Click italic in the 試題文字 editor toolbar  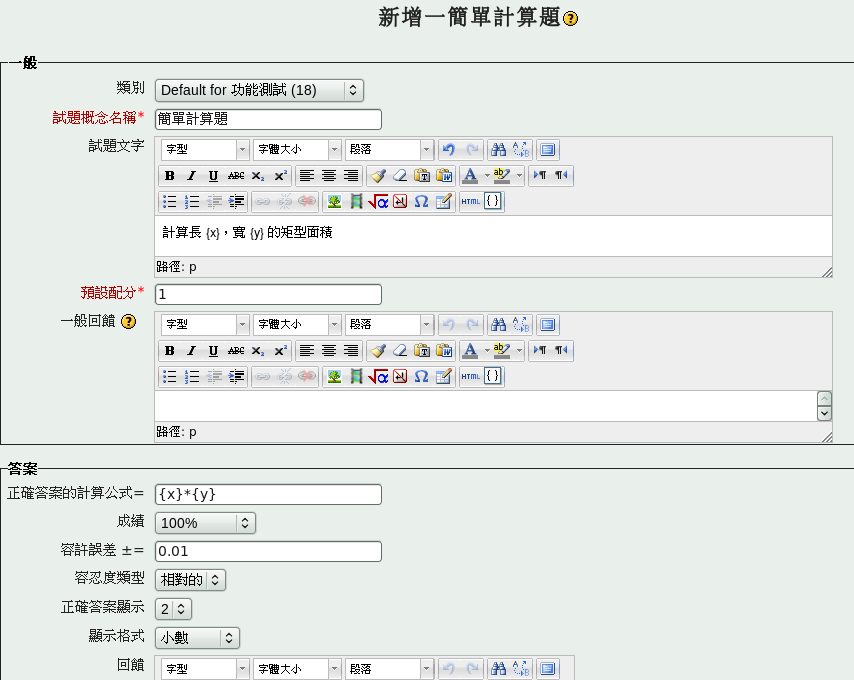click(x=191, y=176)
